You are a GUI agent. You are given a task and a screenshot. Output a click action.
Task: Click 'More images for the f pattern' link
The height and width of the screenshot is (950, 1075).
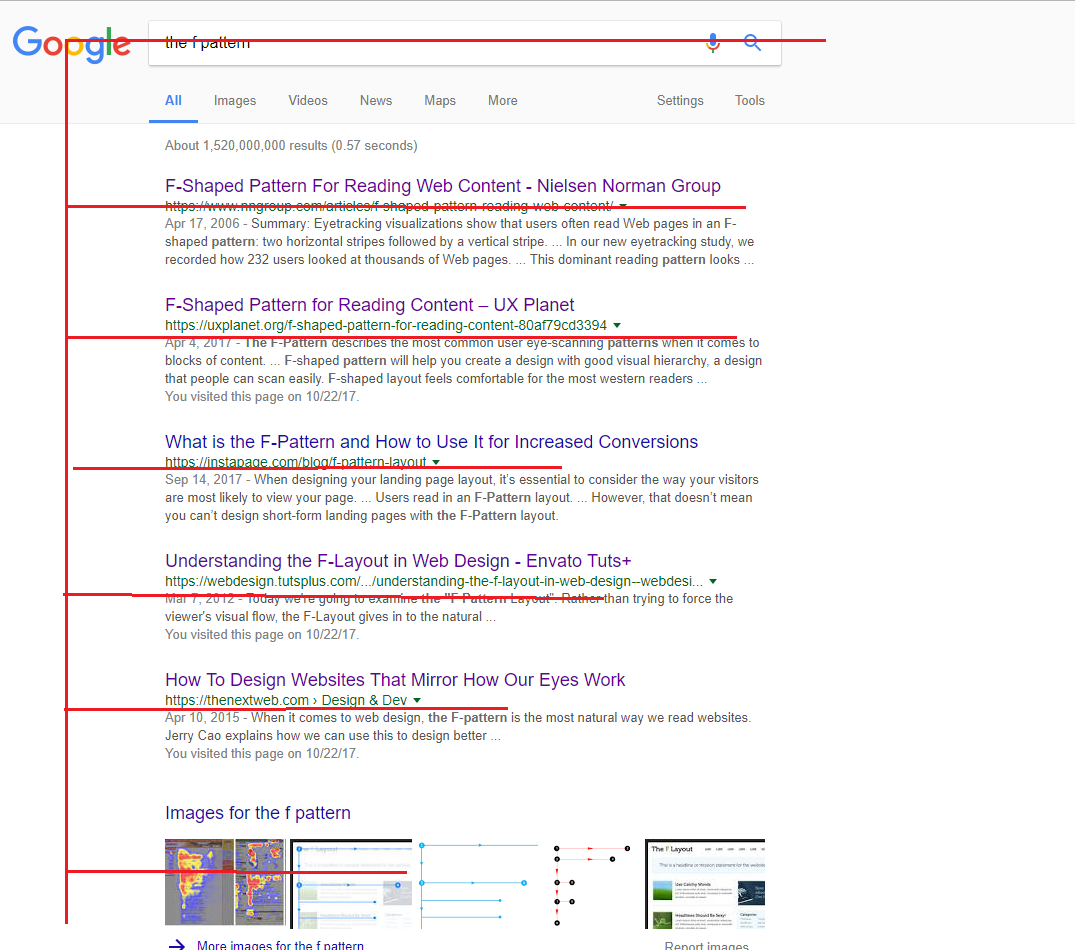280,945
